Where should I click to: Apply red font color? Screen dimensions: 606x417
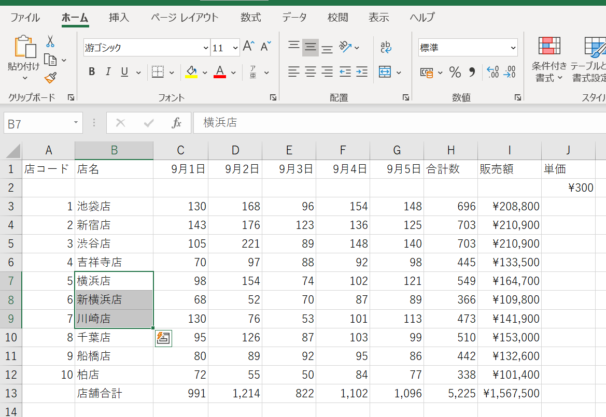220,72
